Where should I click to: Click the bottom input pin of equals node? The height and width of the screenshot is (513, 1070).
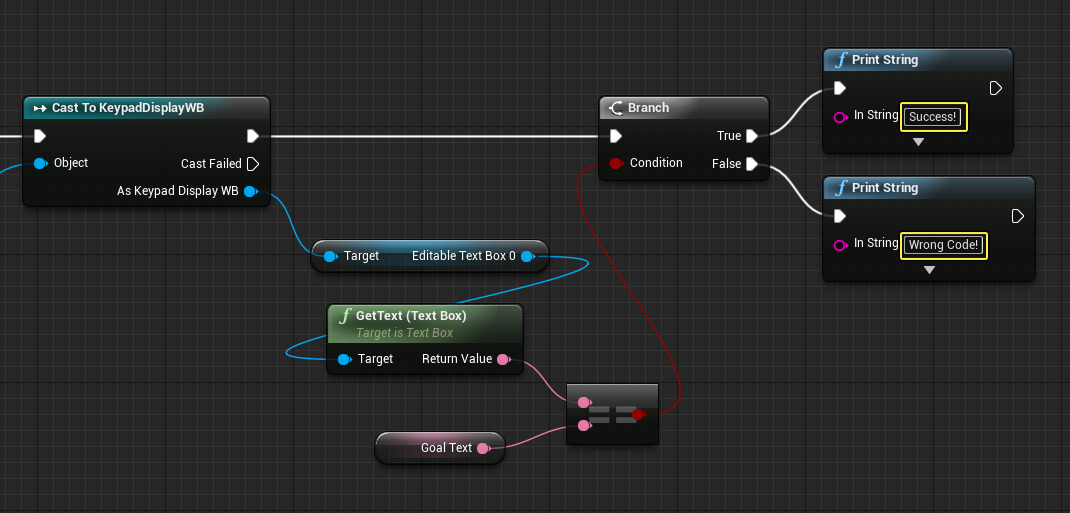coord(583,426)
